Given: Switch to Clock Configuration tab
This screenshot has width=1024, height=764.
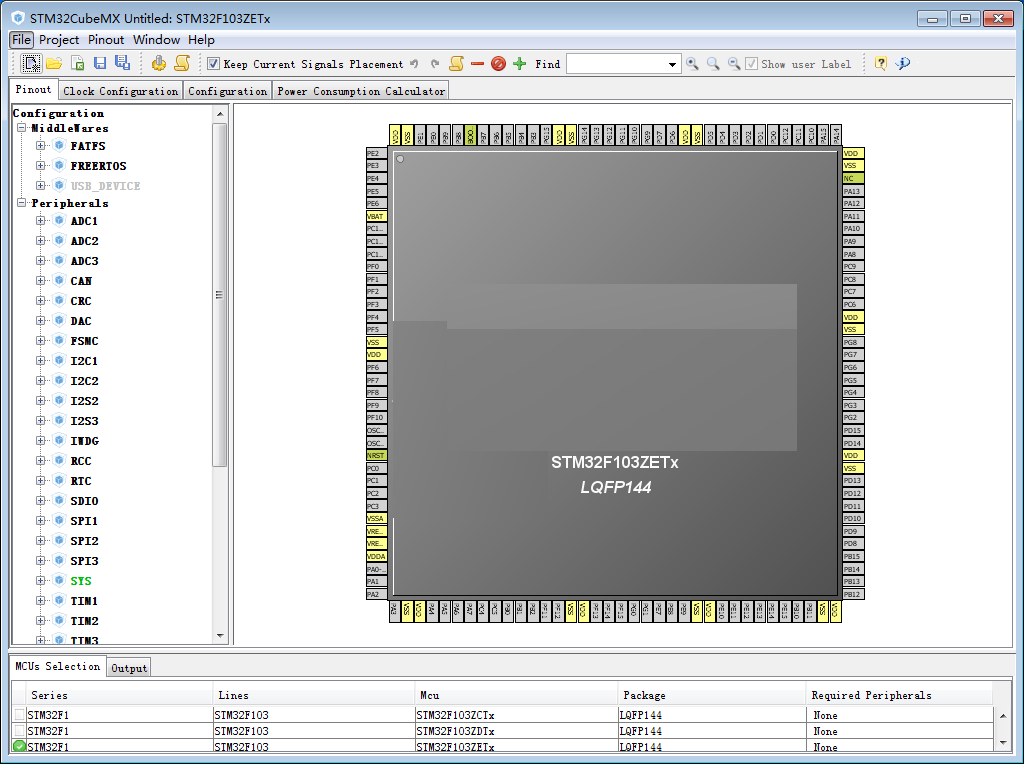Looking at the screenshot, I should (120, 91).
